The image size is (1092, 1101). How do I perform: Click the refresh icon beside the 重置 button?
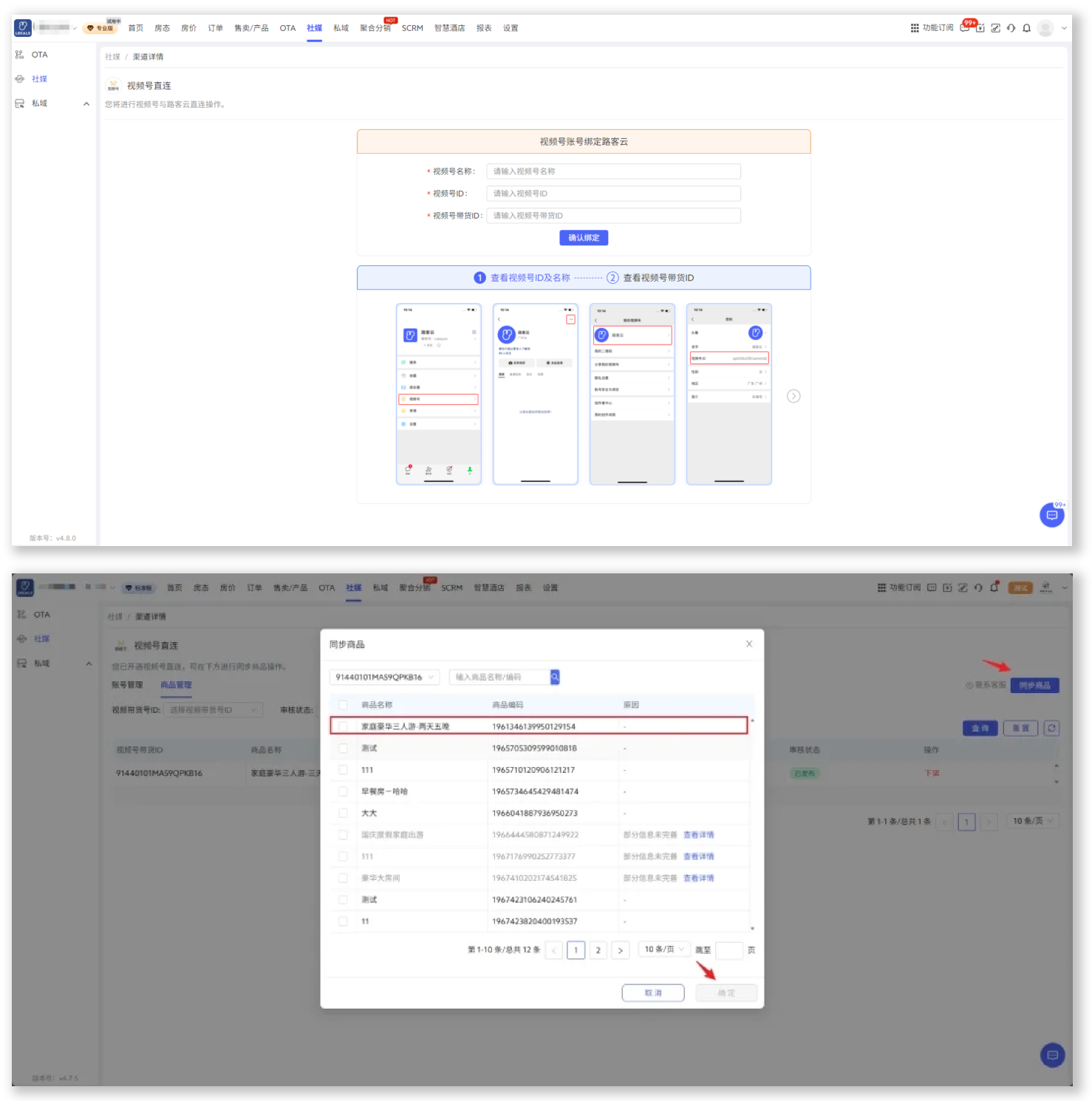(x=1051, y=729)
